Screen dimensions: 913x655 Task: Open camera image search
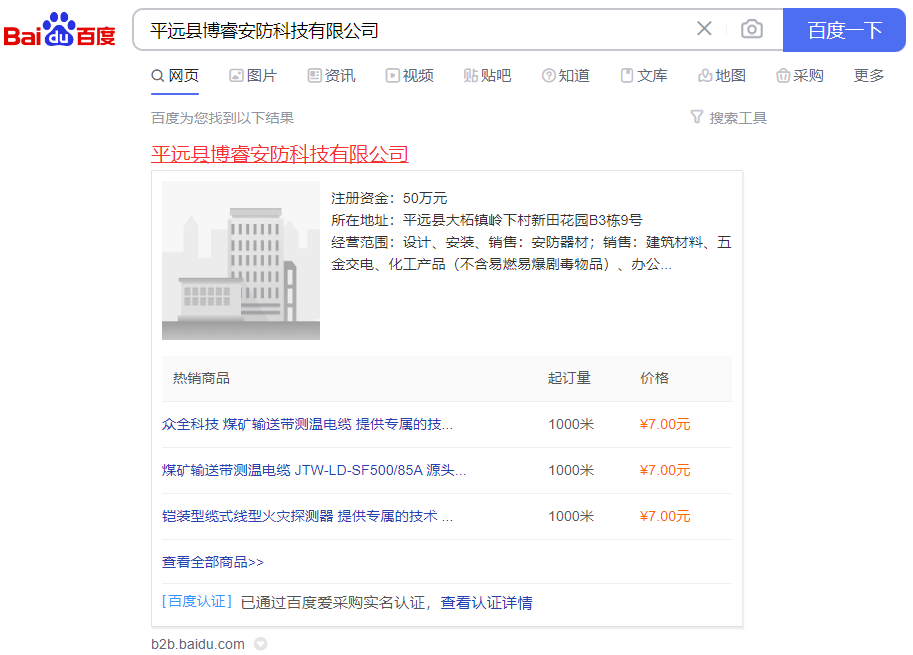(752, 29)
